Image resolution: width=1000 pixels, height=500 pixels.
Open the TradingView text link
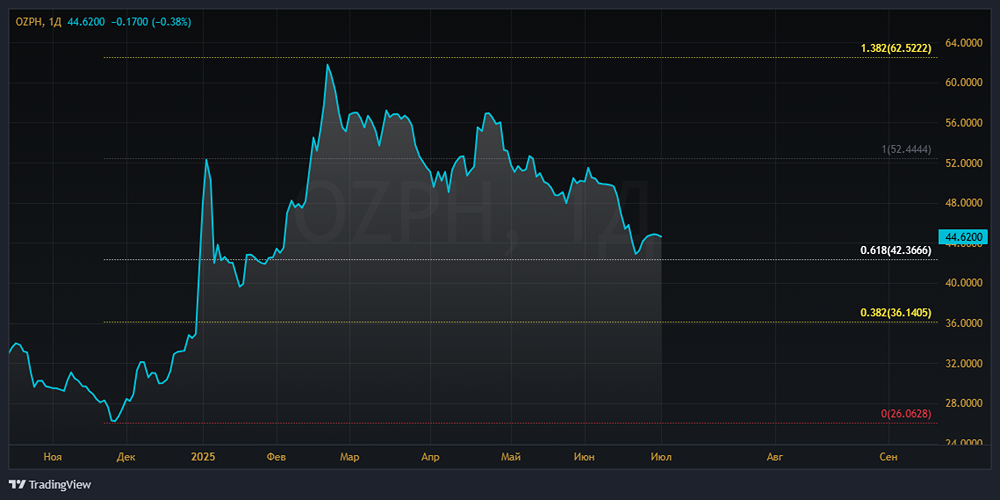tap(60, 484)
